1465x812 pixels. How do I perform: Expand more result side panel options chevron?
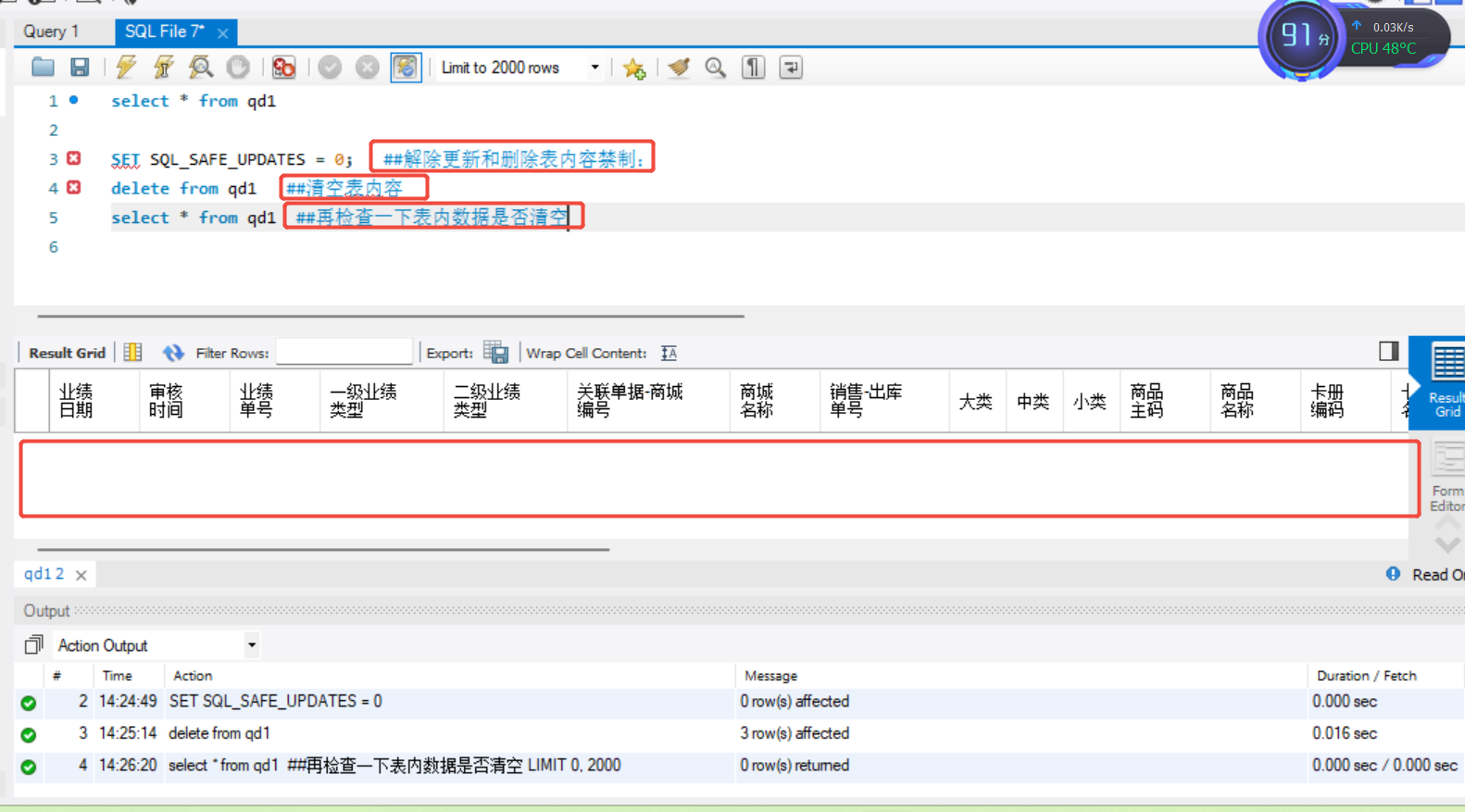1447,544
